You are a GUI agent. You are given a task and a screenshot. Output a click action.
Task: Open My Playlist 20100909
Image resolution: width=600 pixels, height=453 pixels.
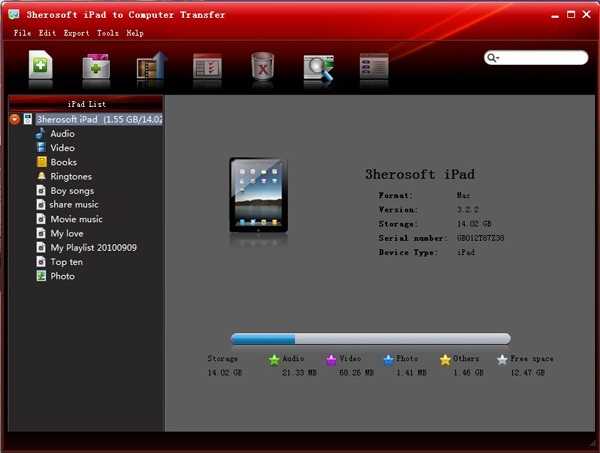pyautogui.click(x=93, y=248)
